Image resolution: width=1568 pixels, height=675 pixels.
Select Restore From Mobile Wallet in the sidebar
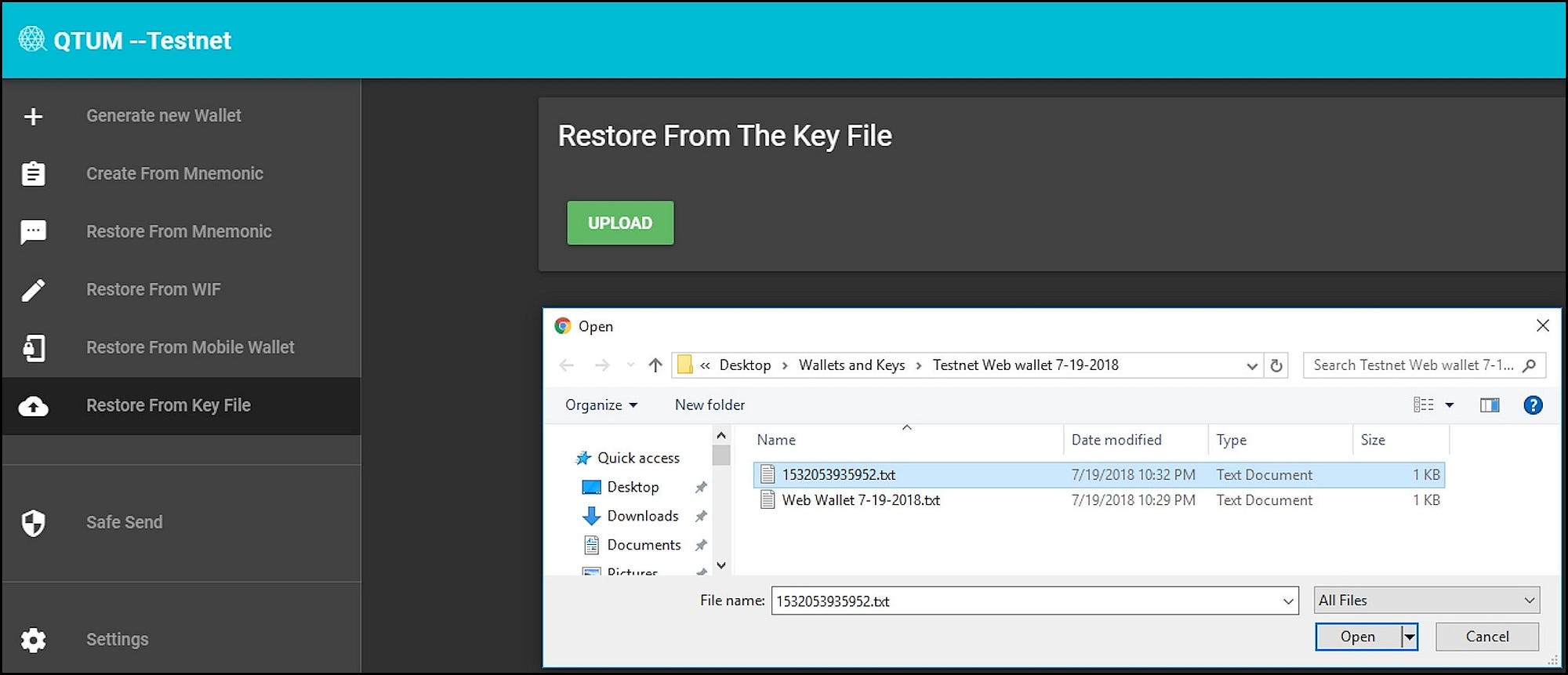(191, 348)
